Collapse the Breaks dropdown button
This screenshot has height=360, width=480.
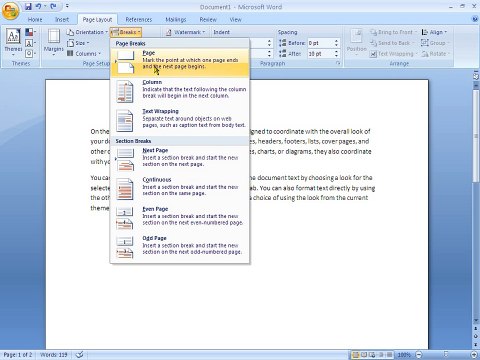tap(126, 32)
